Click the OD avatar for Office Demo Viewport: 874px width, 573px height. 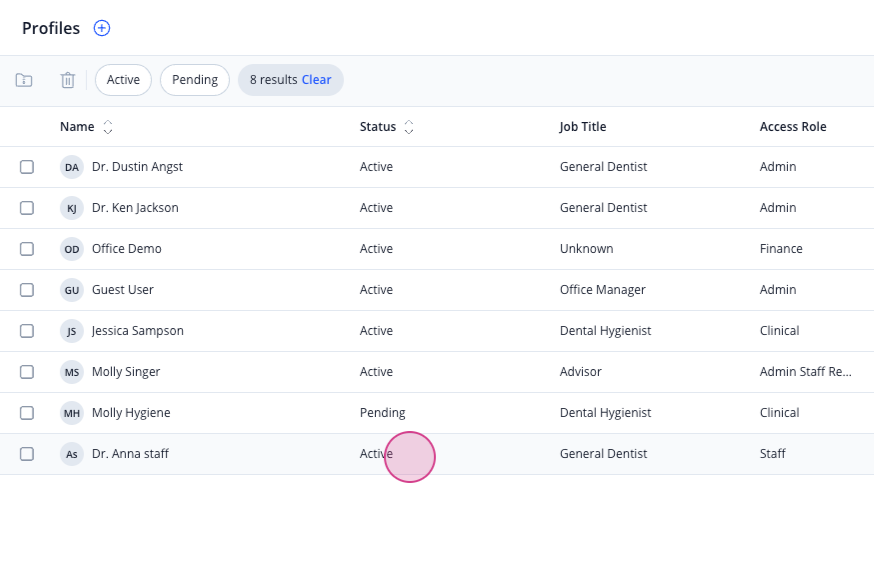72,249
